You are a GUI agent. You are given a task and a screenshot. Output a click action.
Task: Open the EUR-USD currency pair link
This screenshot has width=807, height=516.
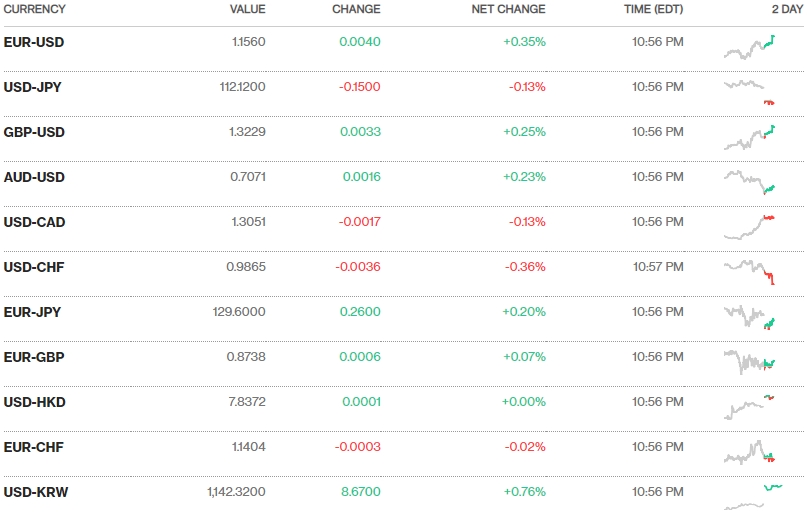34,42
